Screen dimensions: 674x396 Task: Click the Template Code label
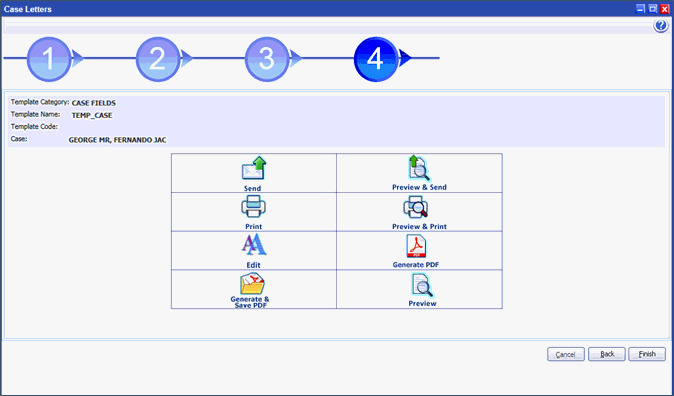coord(34,127)
